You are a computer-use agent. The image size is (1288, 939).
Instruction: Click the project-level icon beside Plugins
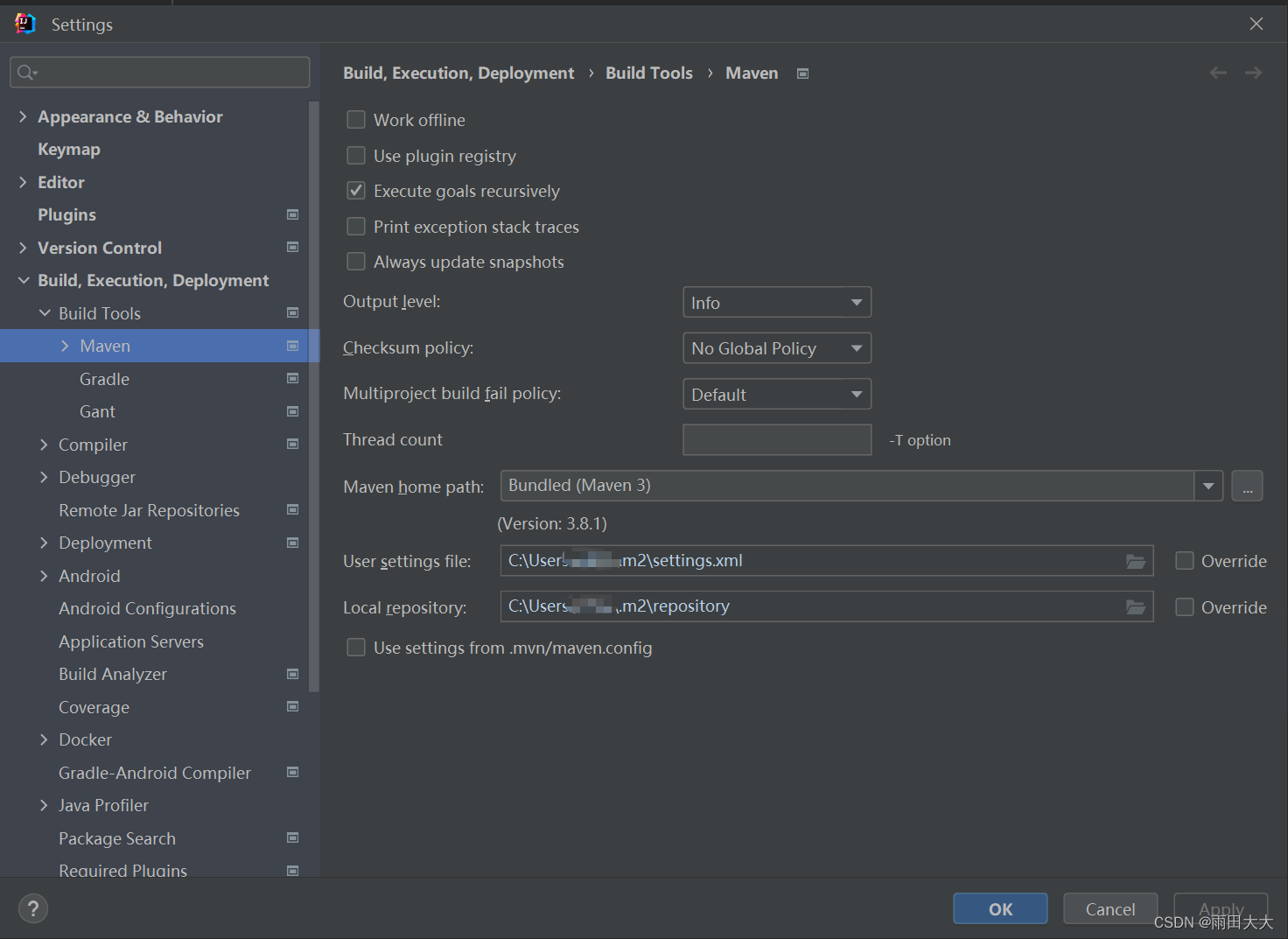(293, 214)
